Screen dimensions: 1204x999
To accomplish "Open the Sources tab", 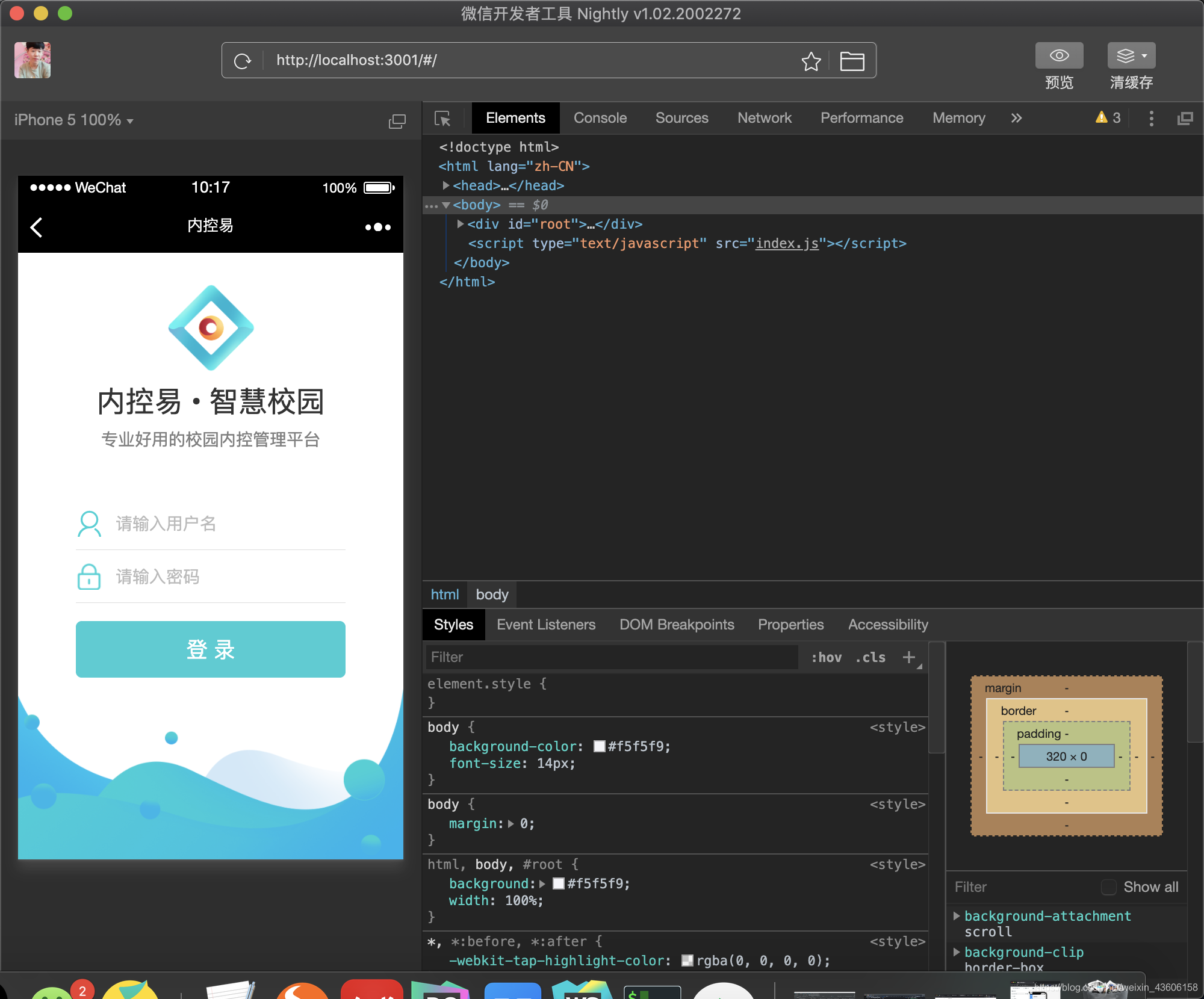I will pos(681,118).
